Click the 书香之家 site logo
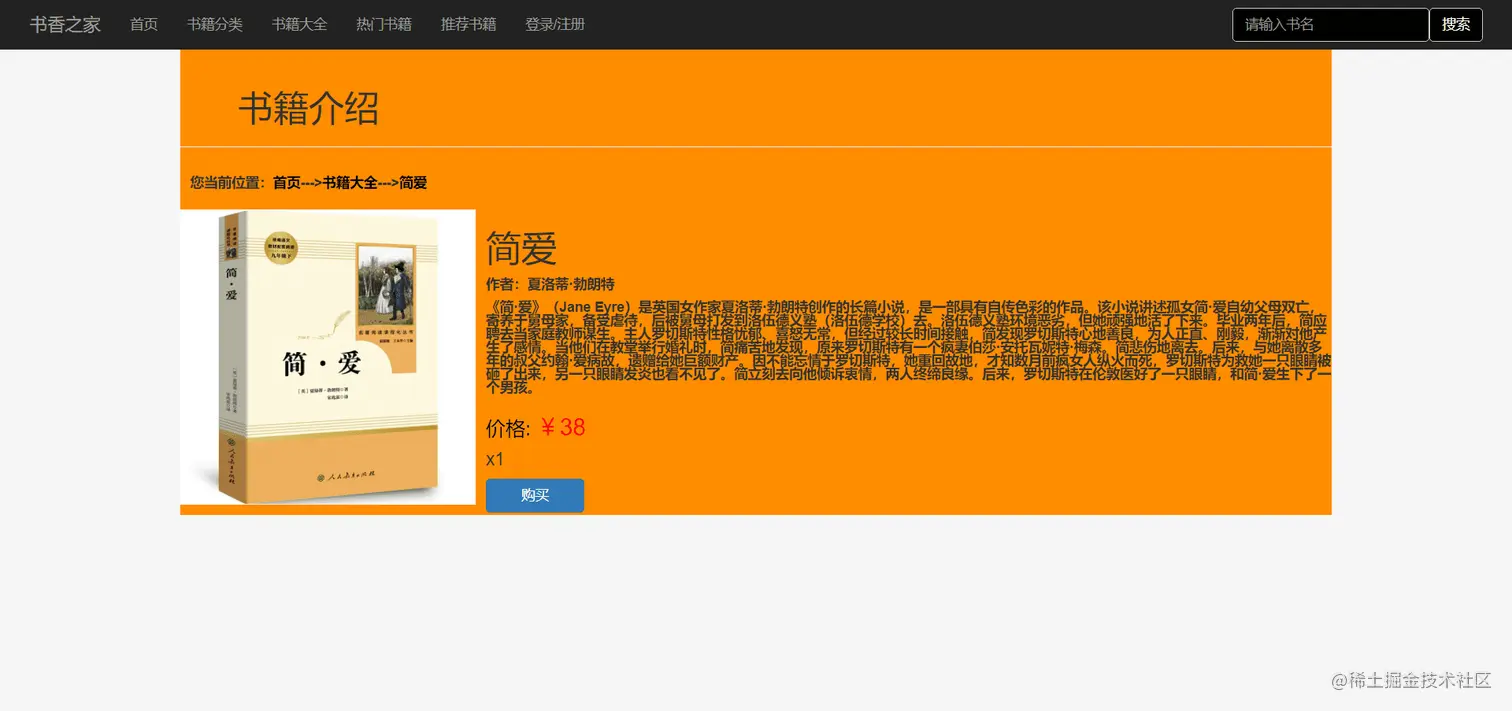1512x711 pixels. click(64, 24)
